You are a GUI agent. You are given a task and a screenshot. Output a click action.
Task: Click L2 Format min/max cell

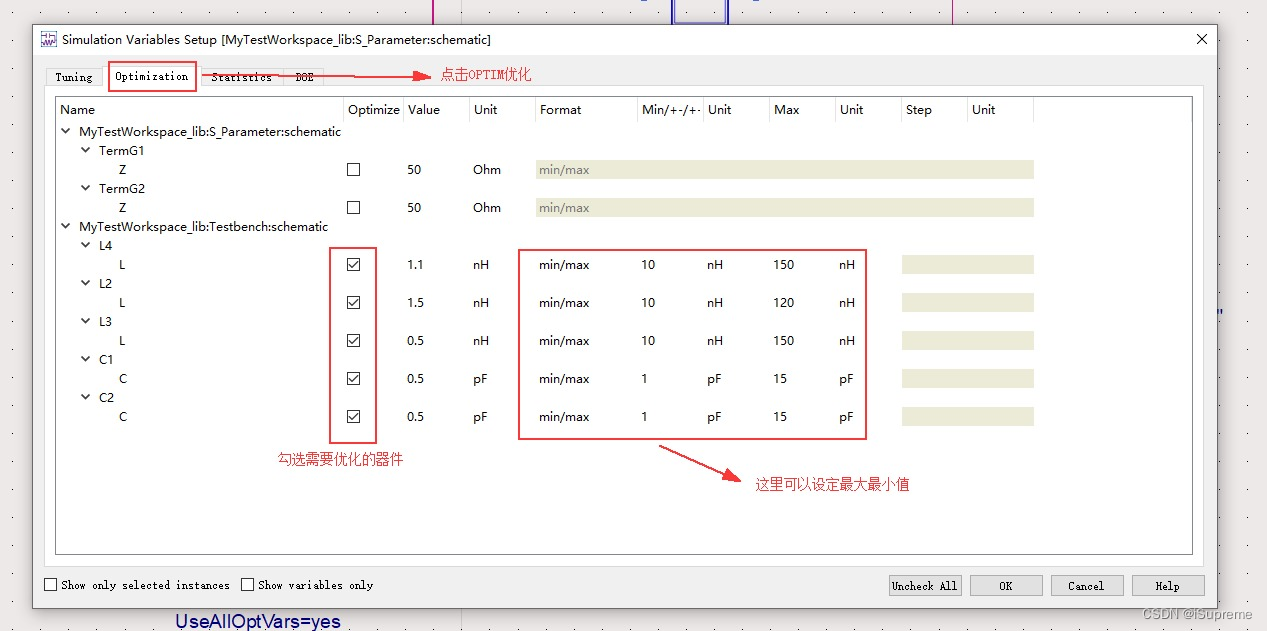(564, 303)
